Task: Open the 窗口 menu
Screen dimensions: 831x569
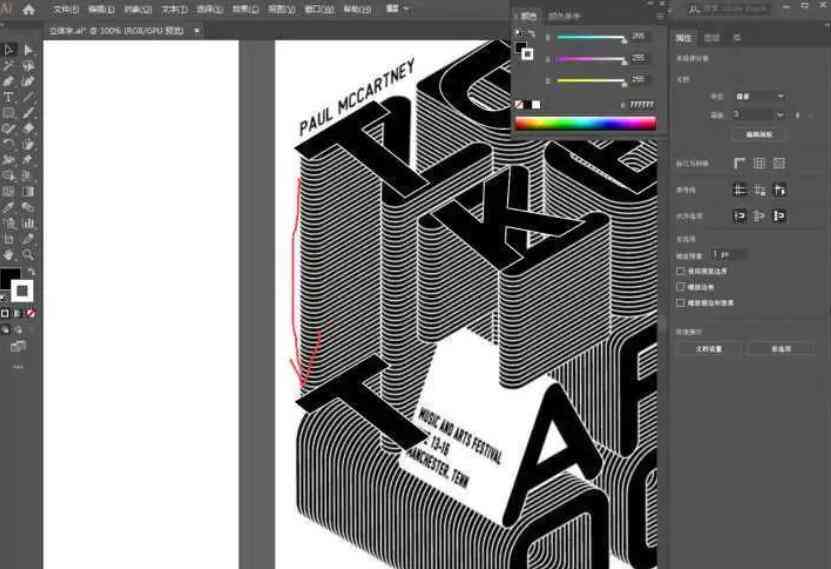Action: point(320,10)
